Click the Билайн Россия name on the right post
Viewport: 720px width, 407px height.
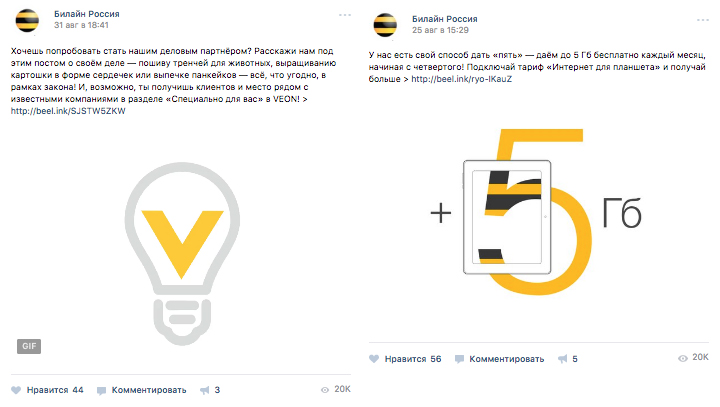click(444, 19)
